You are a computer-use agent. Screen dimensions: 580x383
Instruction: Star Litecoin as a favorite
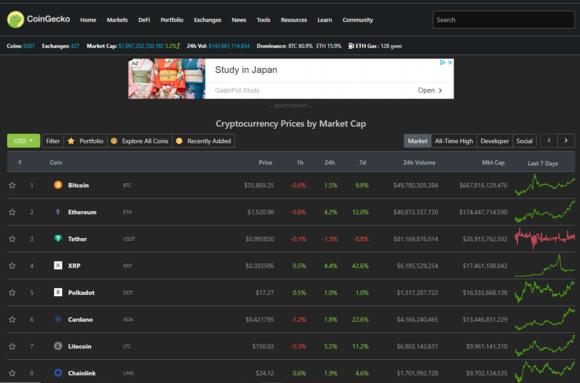point(12,346)
